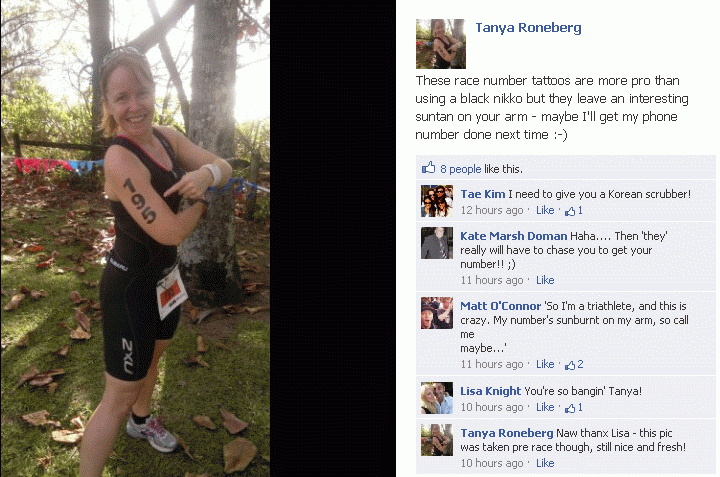Open Kate Marsh Doman's profile picture
This screenshot has width=720, height=477.
(437, 243)
